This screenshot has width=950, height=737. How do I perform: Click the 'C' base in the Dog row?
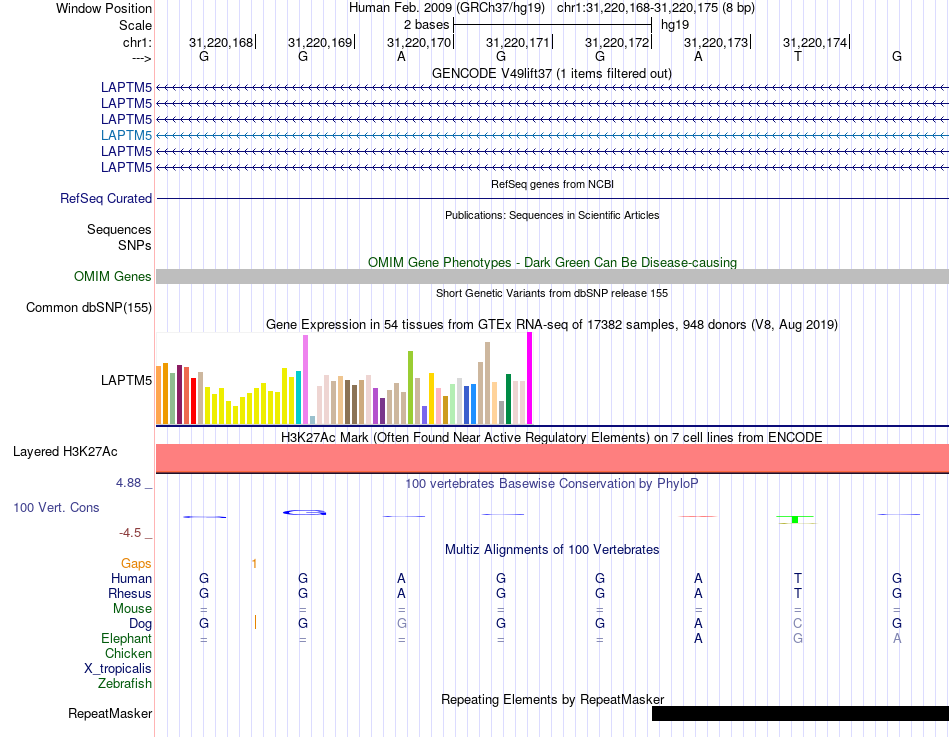(x=797, y=624)
